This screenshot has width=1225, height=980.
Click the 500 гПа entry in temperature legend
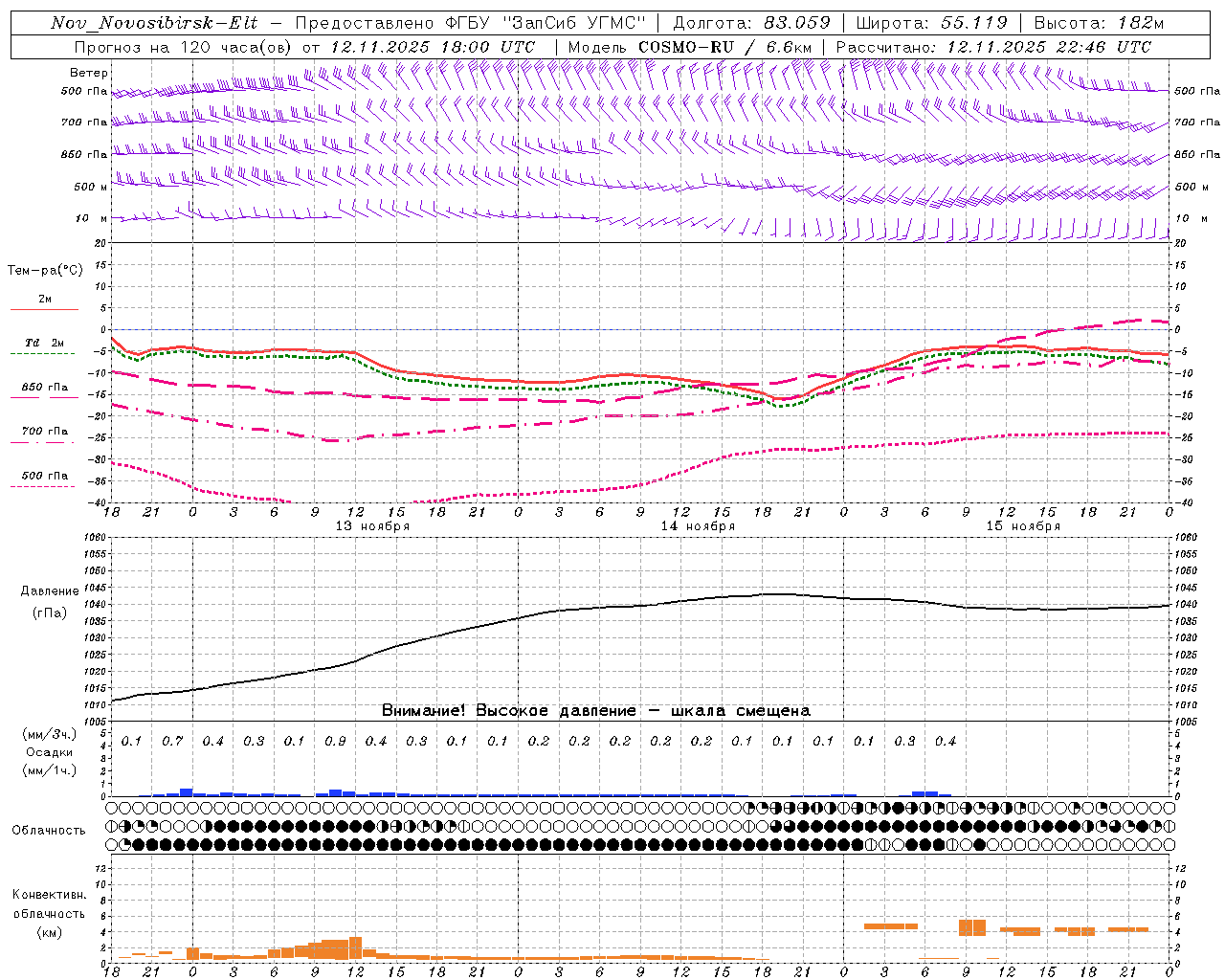click(x=44, y=476)
